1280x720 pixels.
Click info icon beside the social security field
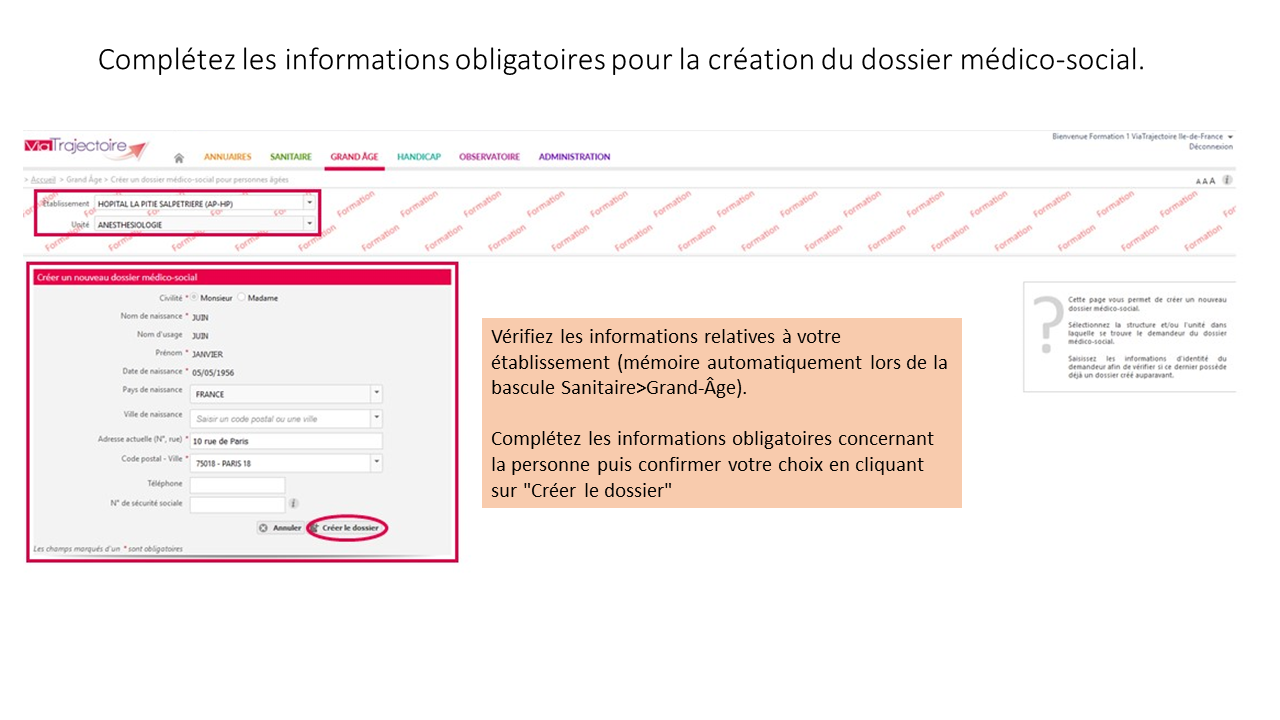(x=293, y=504)
